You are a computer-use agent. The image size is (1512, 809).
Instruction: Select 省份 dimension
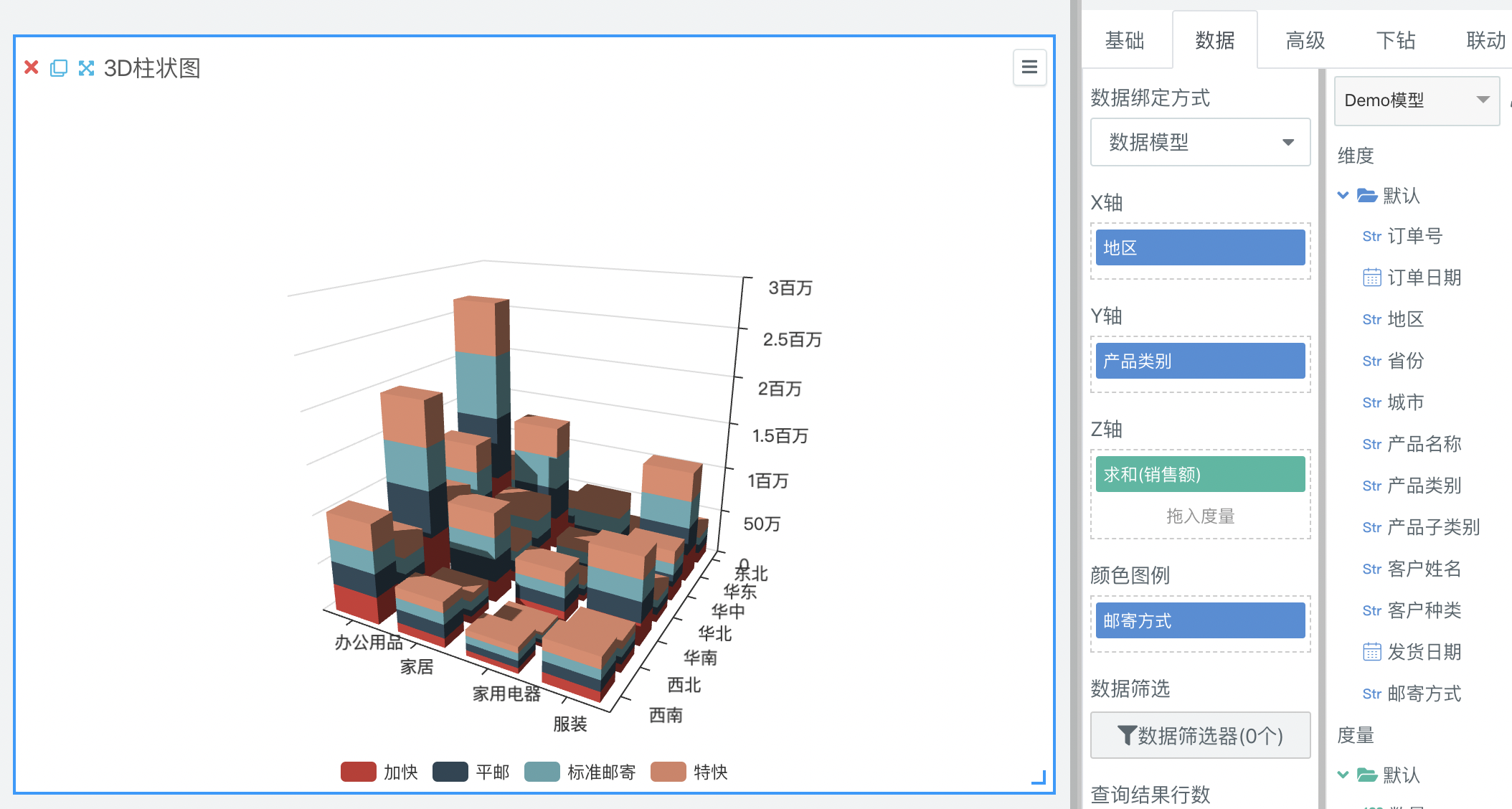pos(1405,361)
